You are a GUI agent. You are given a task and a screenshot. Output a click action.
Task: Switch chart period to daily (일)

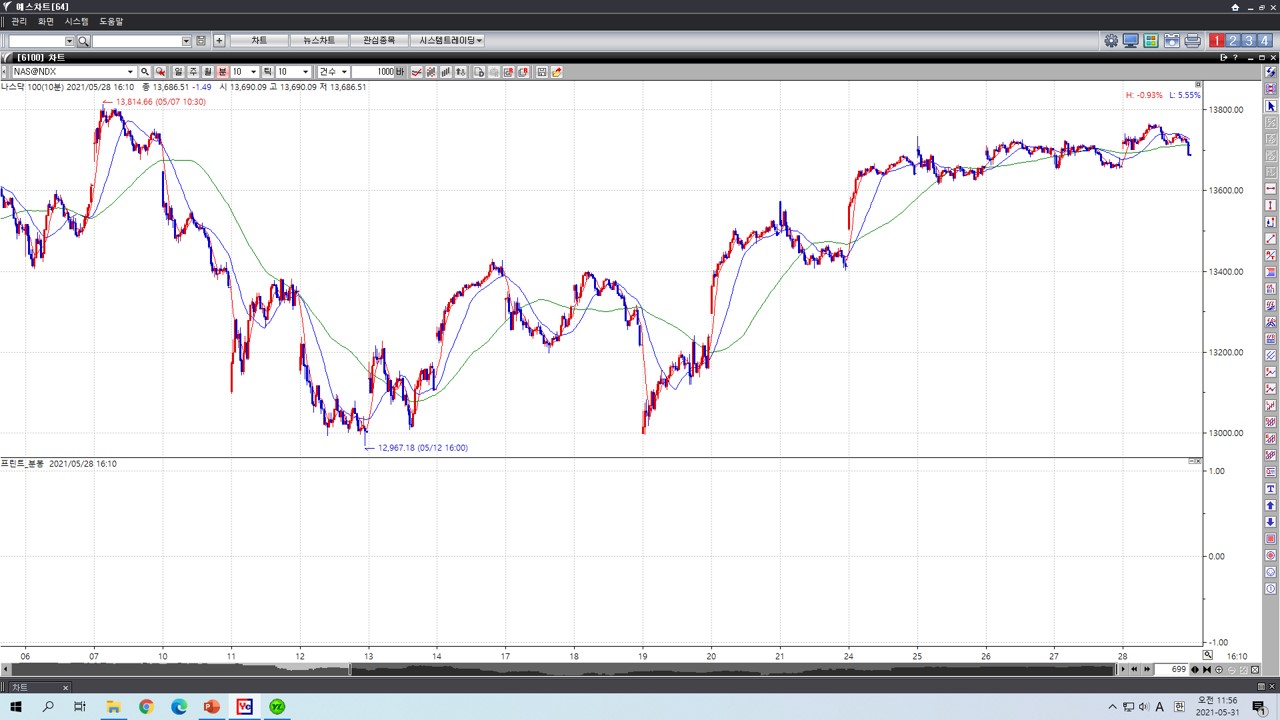click(179, 72)
